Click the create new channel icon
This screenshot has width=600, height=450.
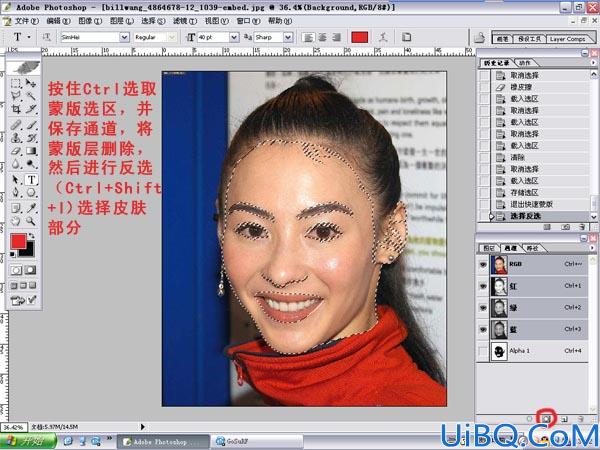pos(564,419)
